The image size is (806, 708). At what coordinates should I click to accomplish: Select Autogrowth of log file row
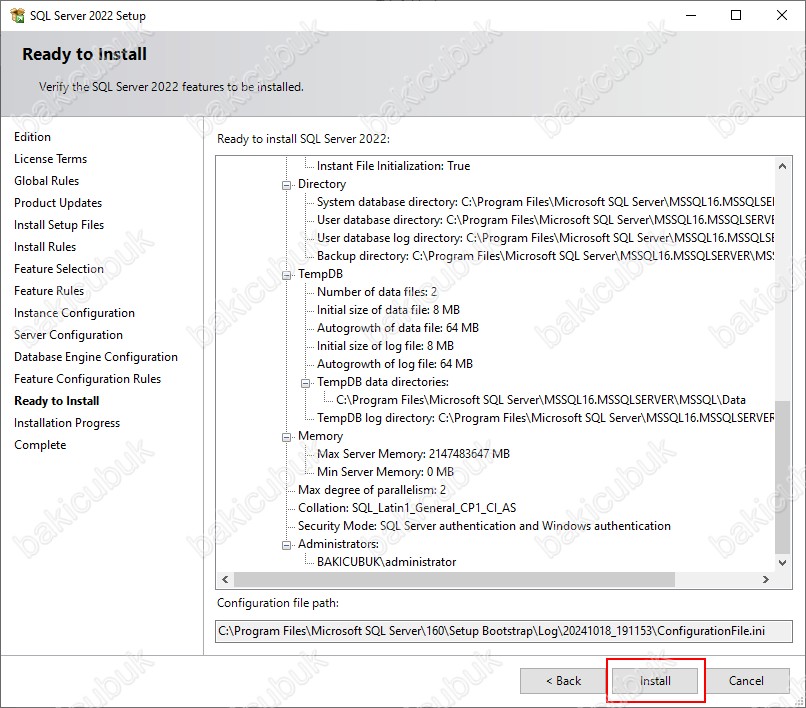coord(394,364)
